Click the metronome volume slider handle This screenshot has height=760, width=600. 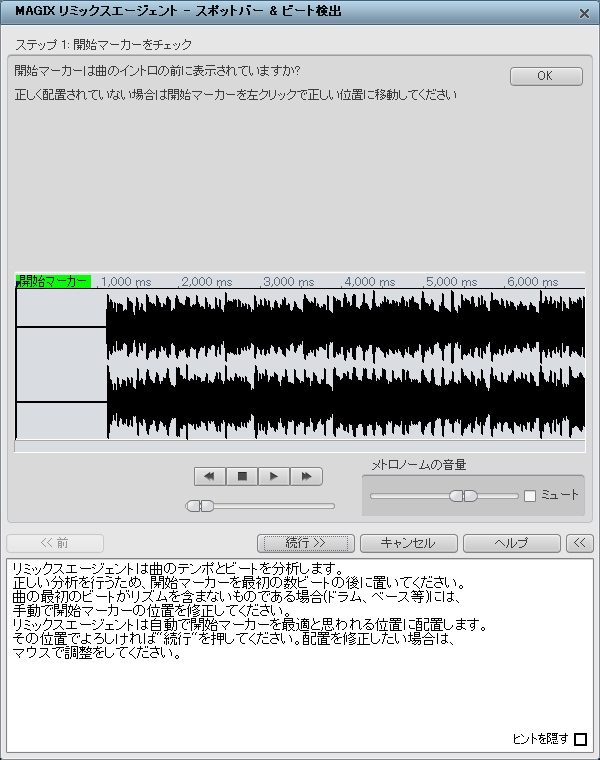463,495
